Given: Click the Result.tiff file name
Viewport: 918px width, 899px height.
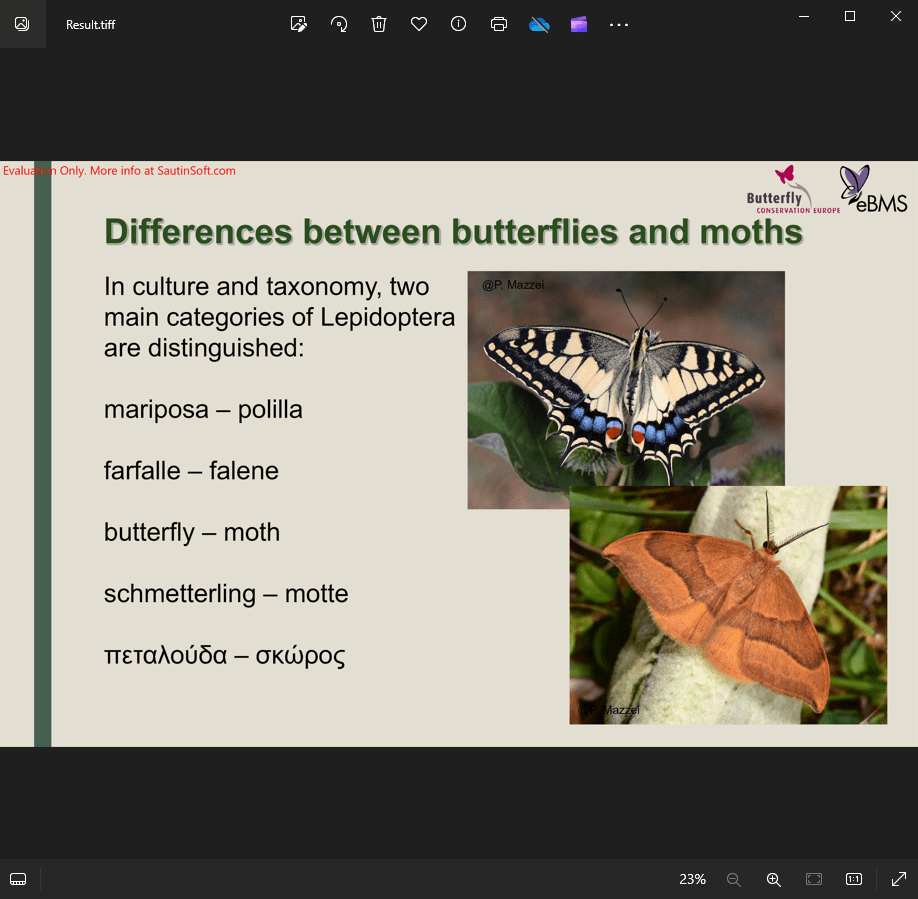Looking at the screenshot, I should (91, 24).
